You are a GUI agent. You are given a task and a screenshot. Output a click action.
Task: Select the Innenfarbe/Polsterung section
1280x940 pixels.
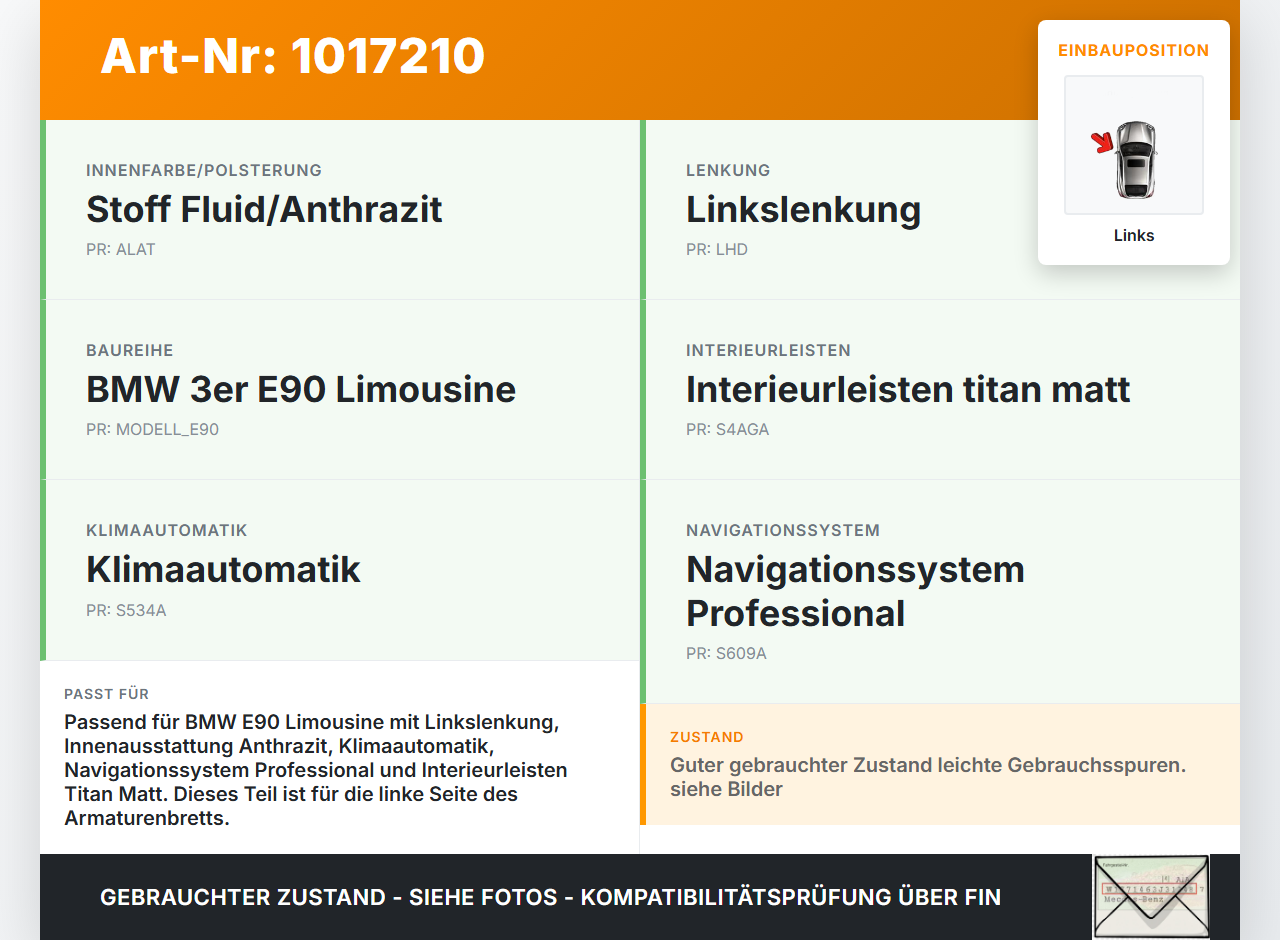pos(264,209)
